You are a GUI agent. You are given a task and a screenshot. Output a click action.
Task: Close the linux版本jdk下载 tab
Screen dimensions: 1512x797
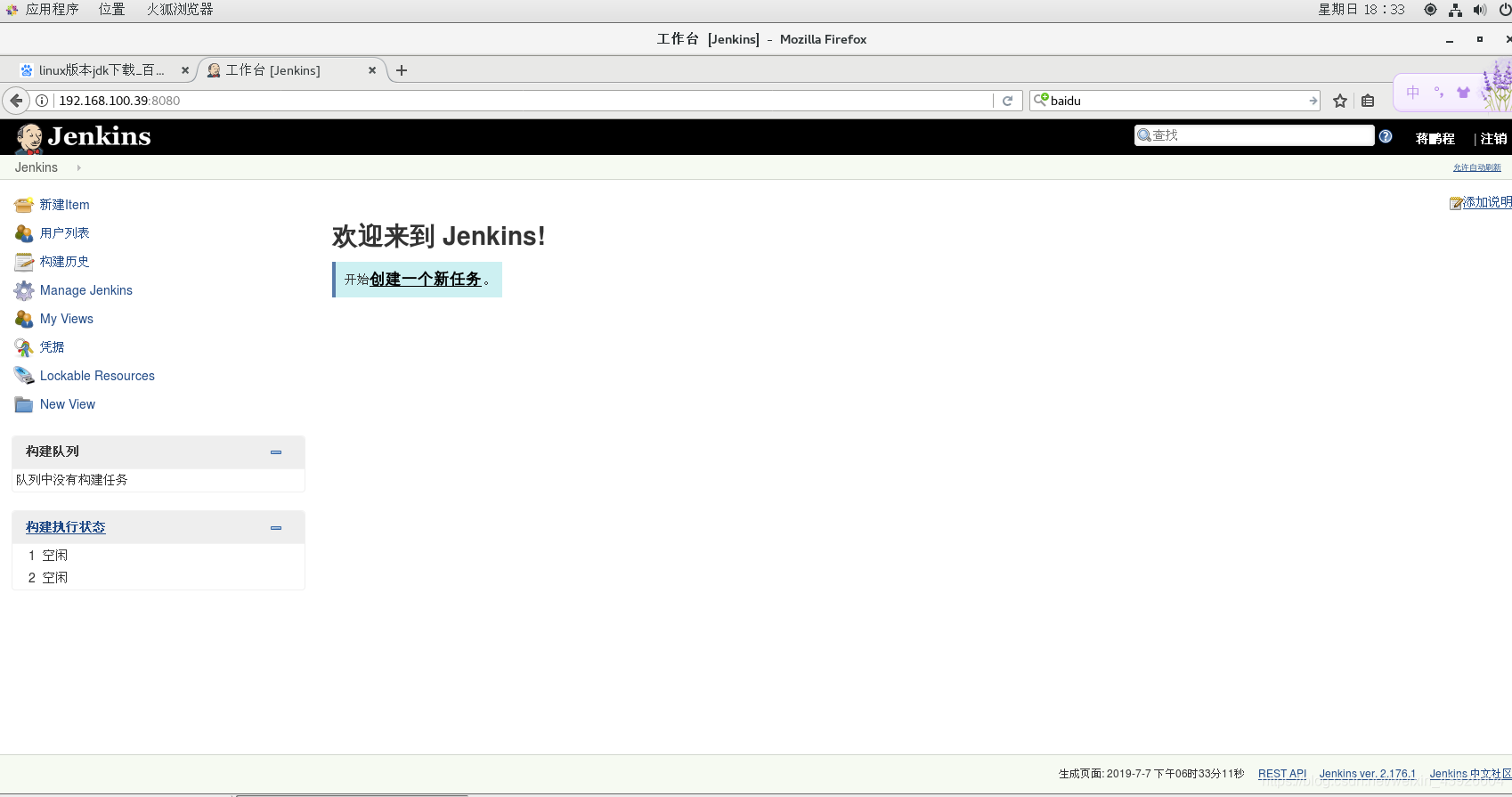click(185, 70)
